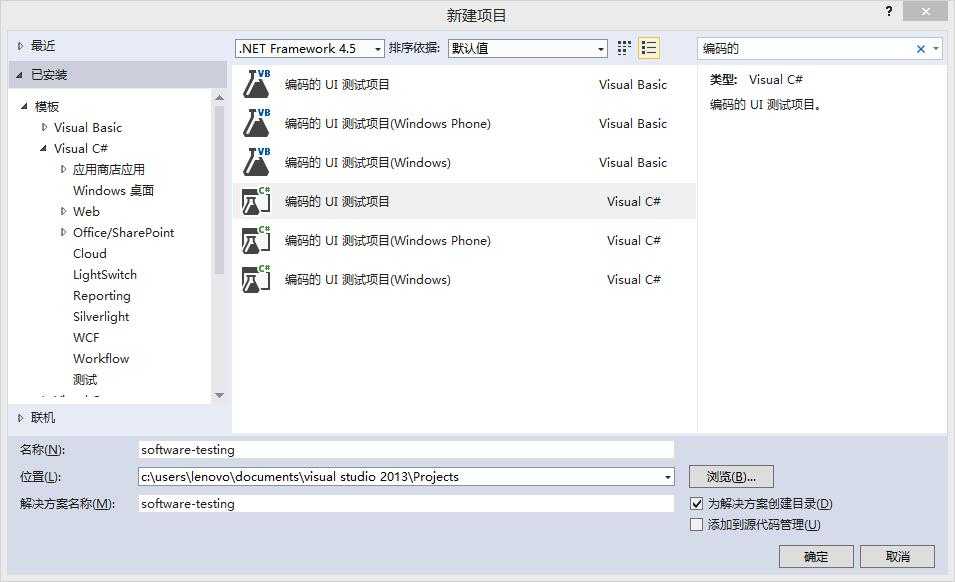Select C# 编码的 UI 测试项目(Windows Phone) icon
Screen dimensions: 955x582
point(256,240)
